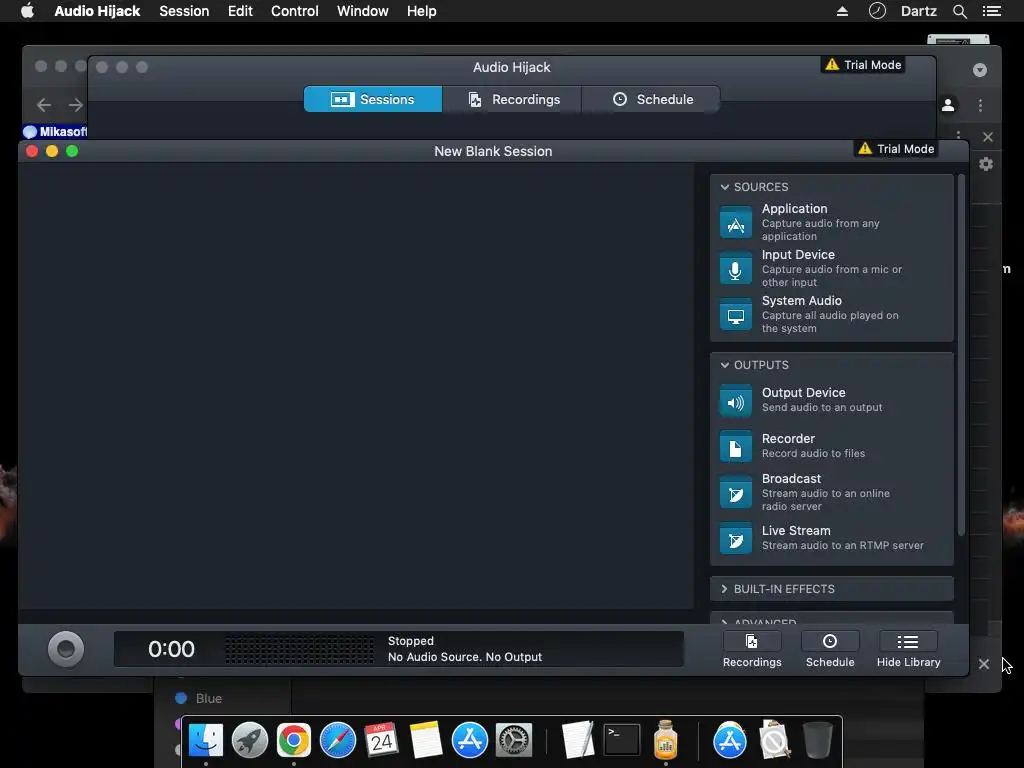Click the Dartz user name
The height and width of the screenshot is (768, 1024).
coord(918,11)
